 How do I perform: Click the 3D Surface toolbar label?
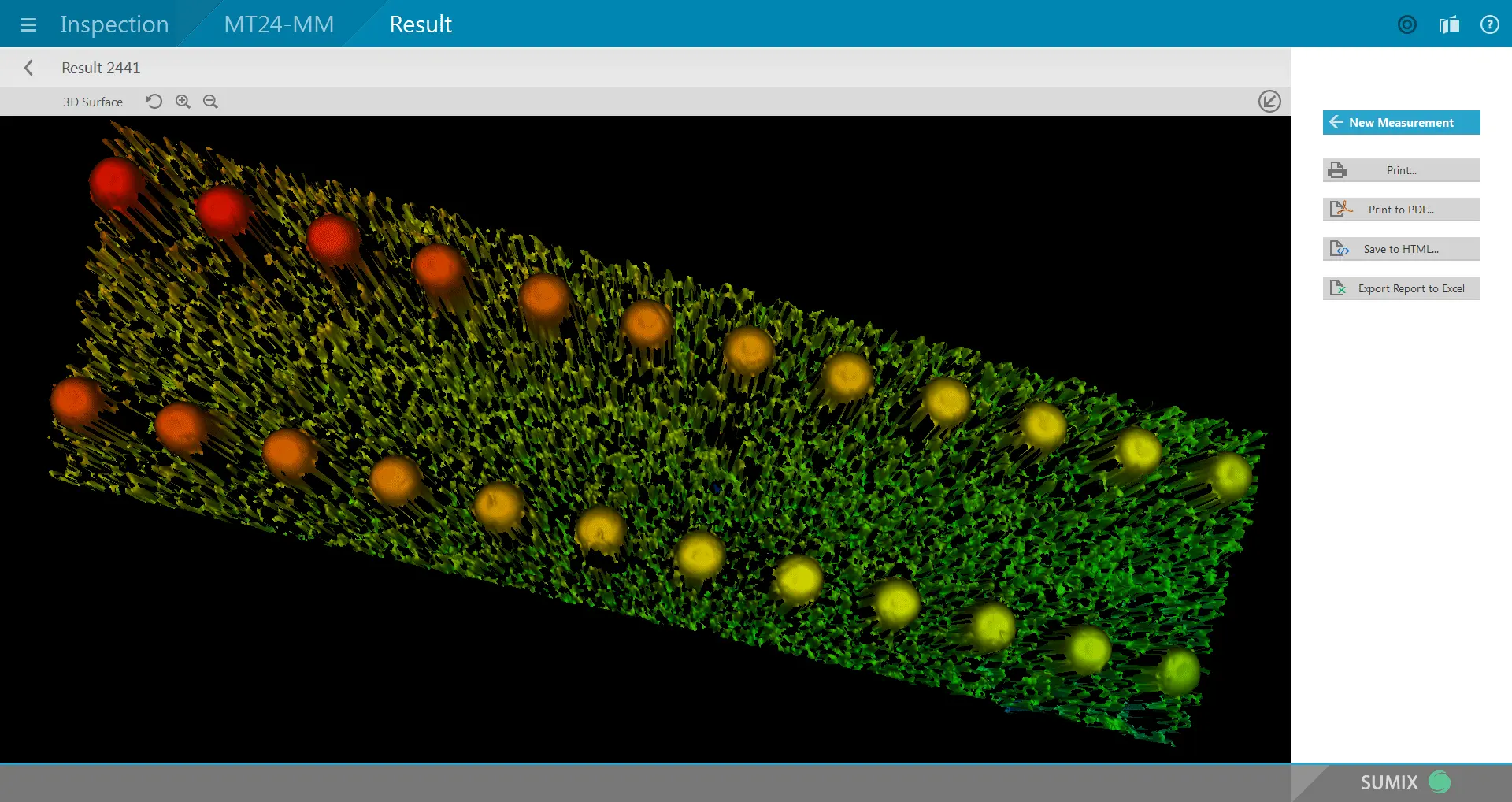[x=93, y=102]
